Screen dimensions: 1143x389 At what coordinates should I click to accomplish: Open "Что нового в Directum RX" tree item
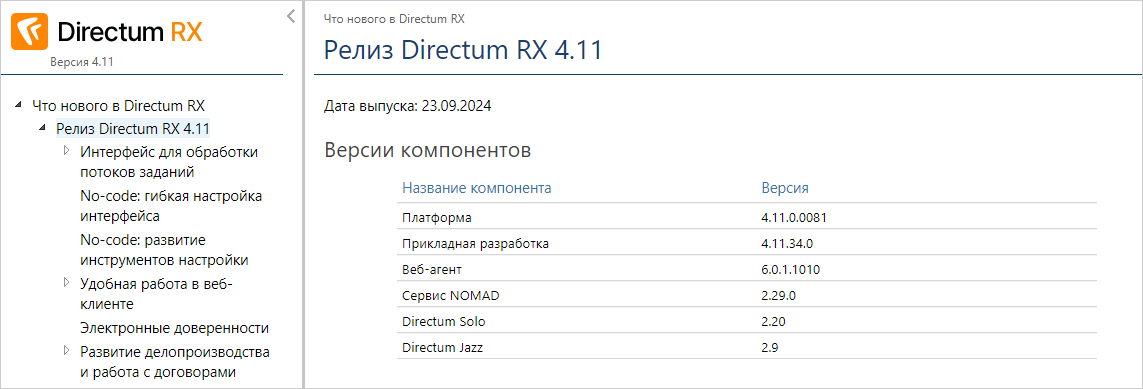tap(119, 105)
